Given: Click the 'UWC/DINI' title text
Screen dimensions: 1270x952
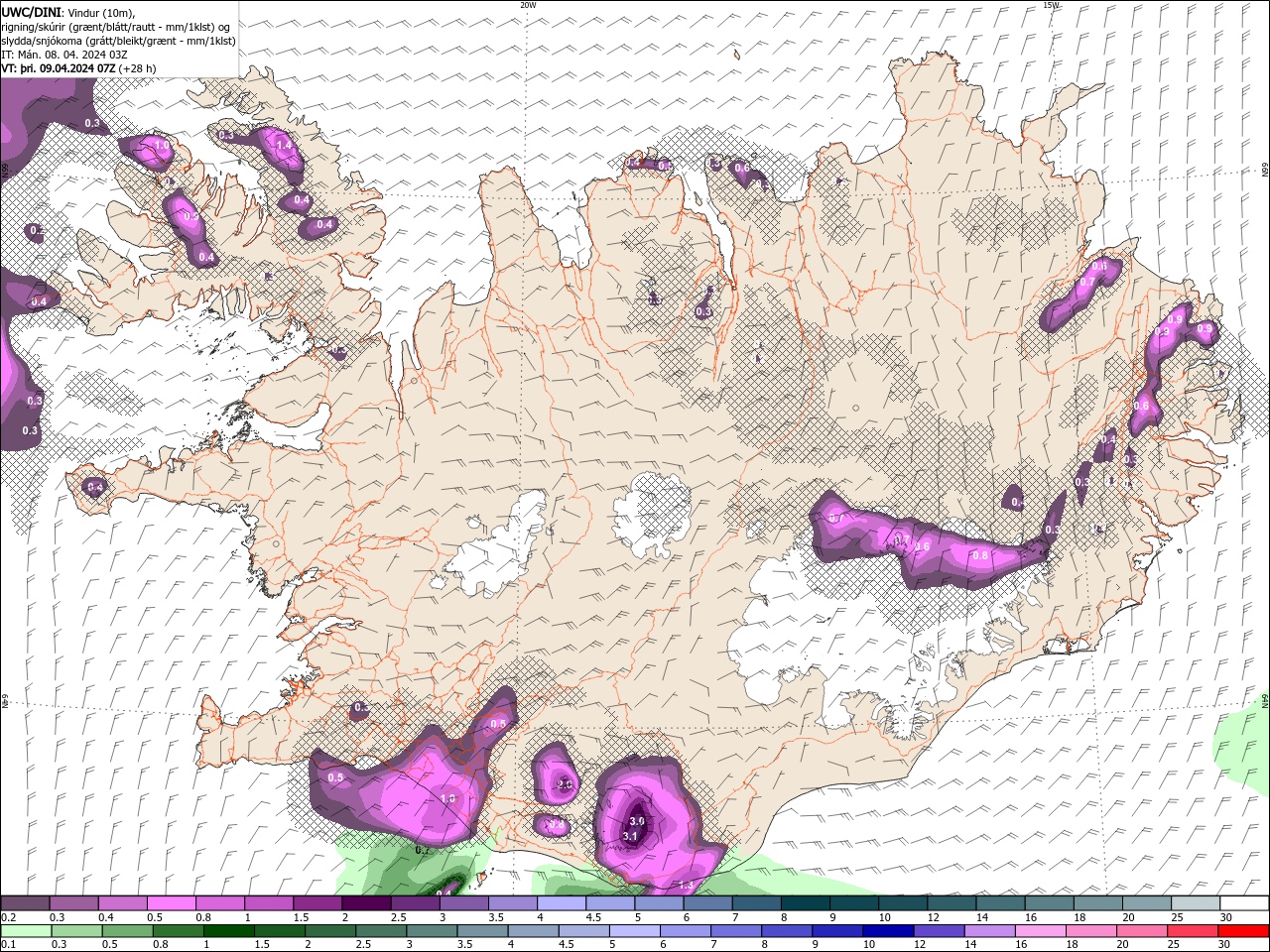Looking at the screenshot, I should click(31, 12).
